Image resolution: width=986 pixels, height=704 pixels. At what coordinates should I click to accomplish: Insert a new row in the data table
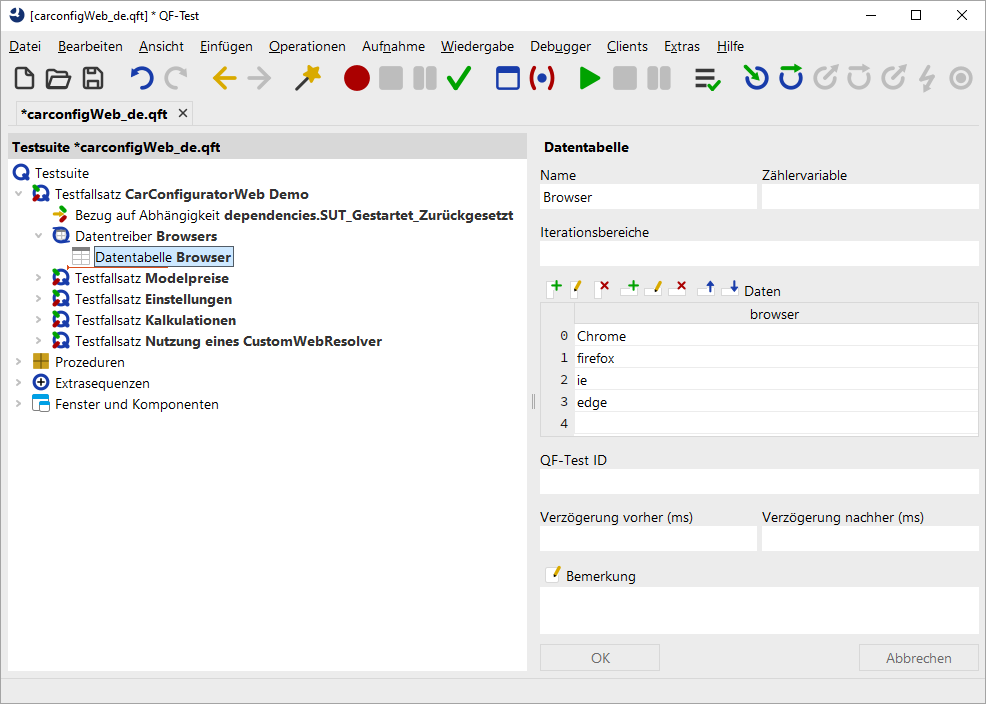click(x=629, y=288)
